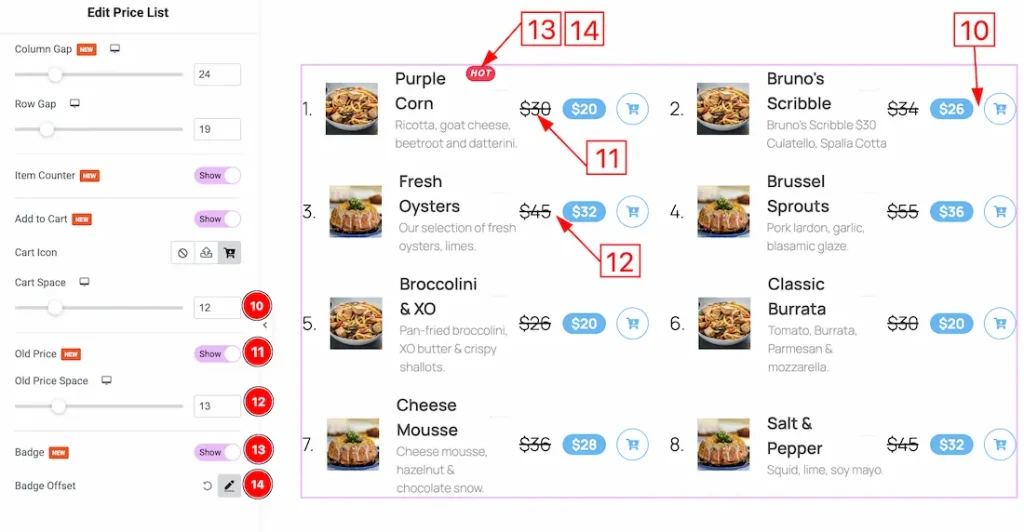Click the $26 price badge for Bruno's Scribble

[951, 108]
